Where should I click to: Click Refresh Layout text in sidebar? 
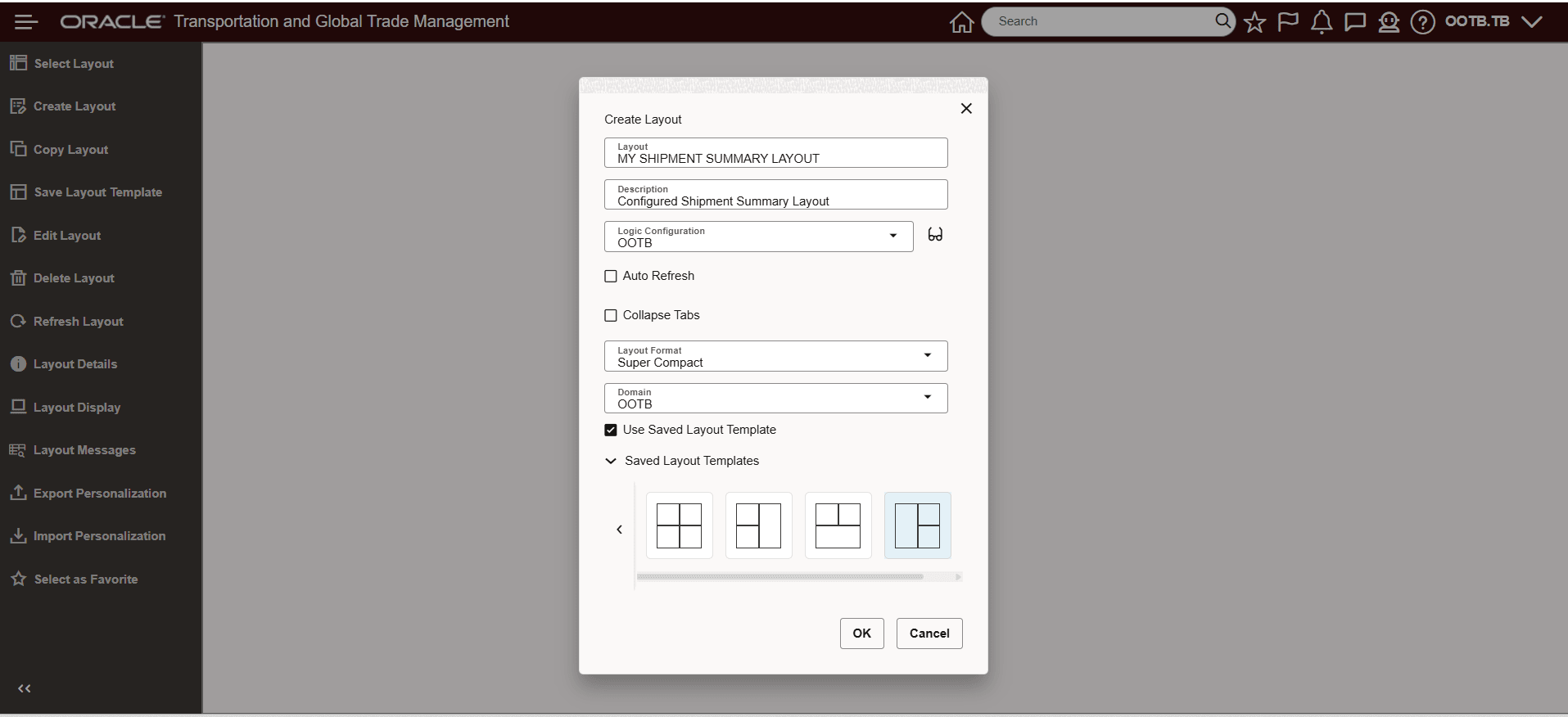point(79,322)
